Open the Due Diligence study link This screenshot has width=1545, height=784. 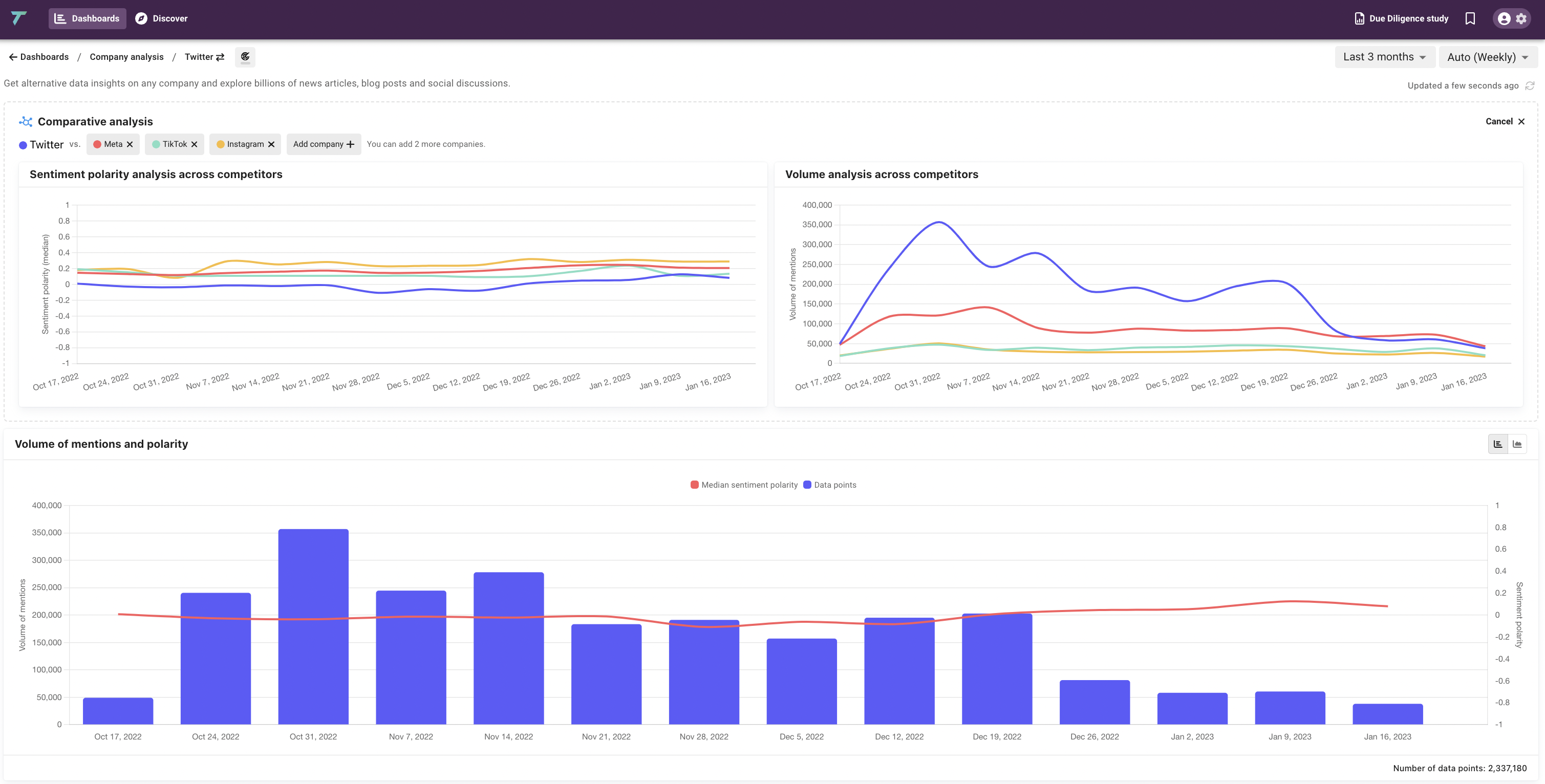(1401, 18)
